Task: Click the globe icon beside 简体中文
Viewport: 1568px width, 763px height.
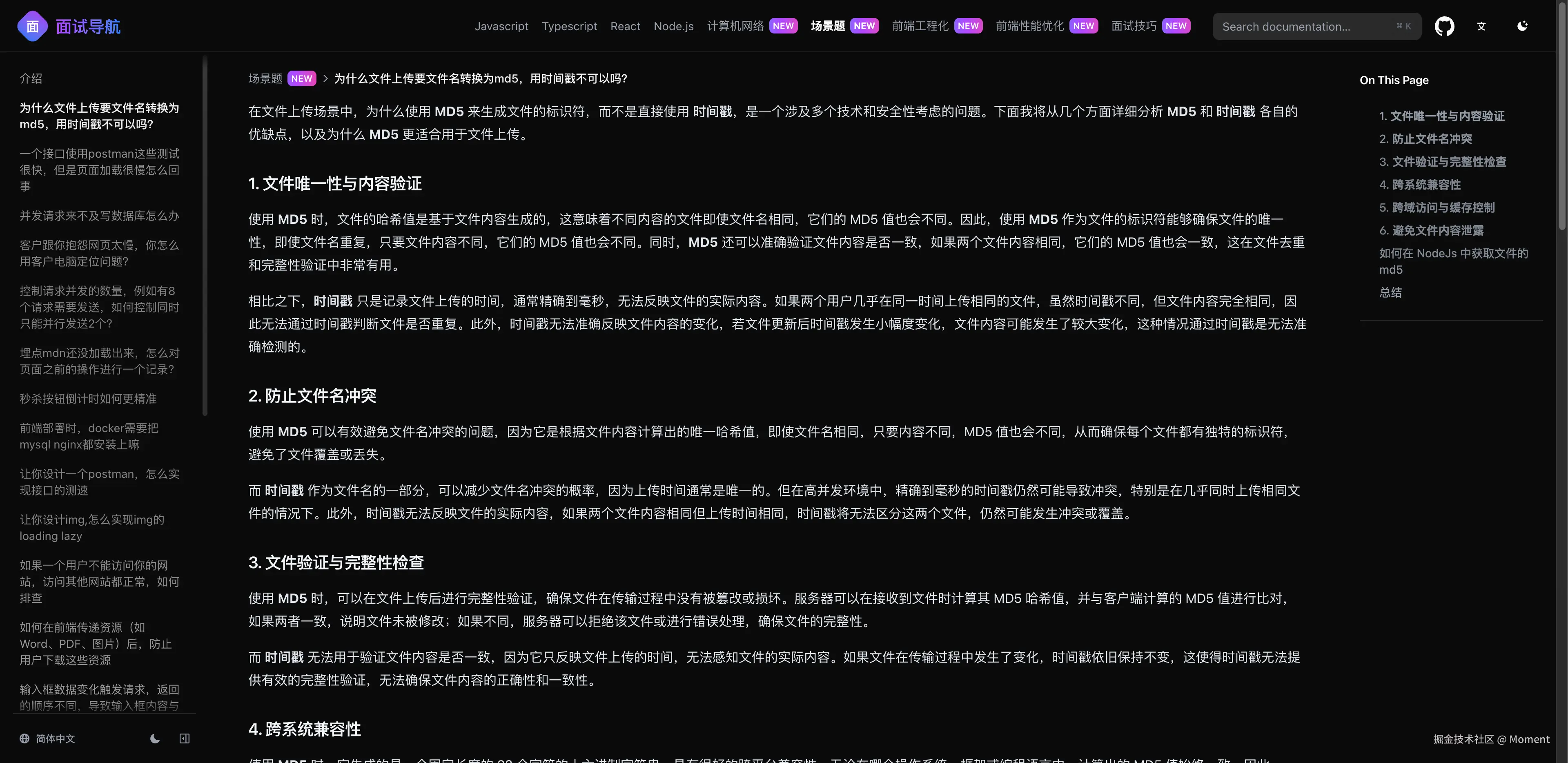Action: coord(24,738)
